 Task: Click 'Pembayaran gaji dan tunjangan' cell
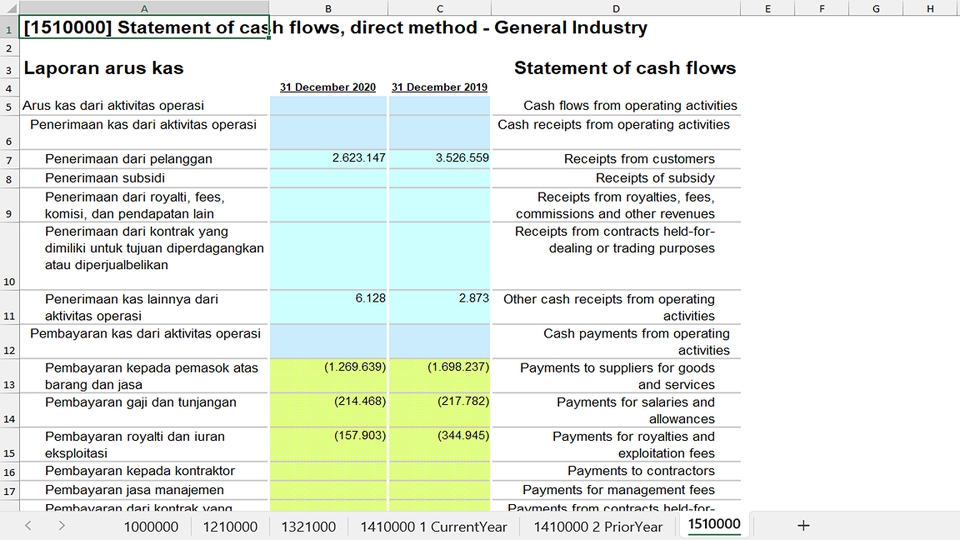click(x=144, y=410)
